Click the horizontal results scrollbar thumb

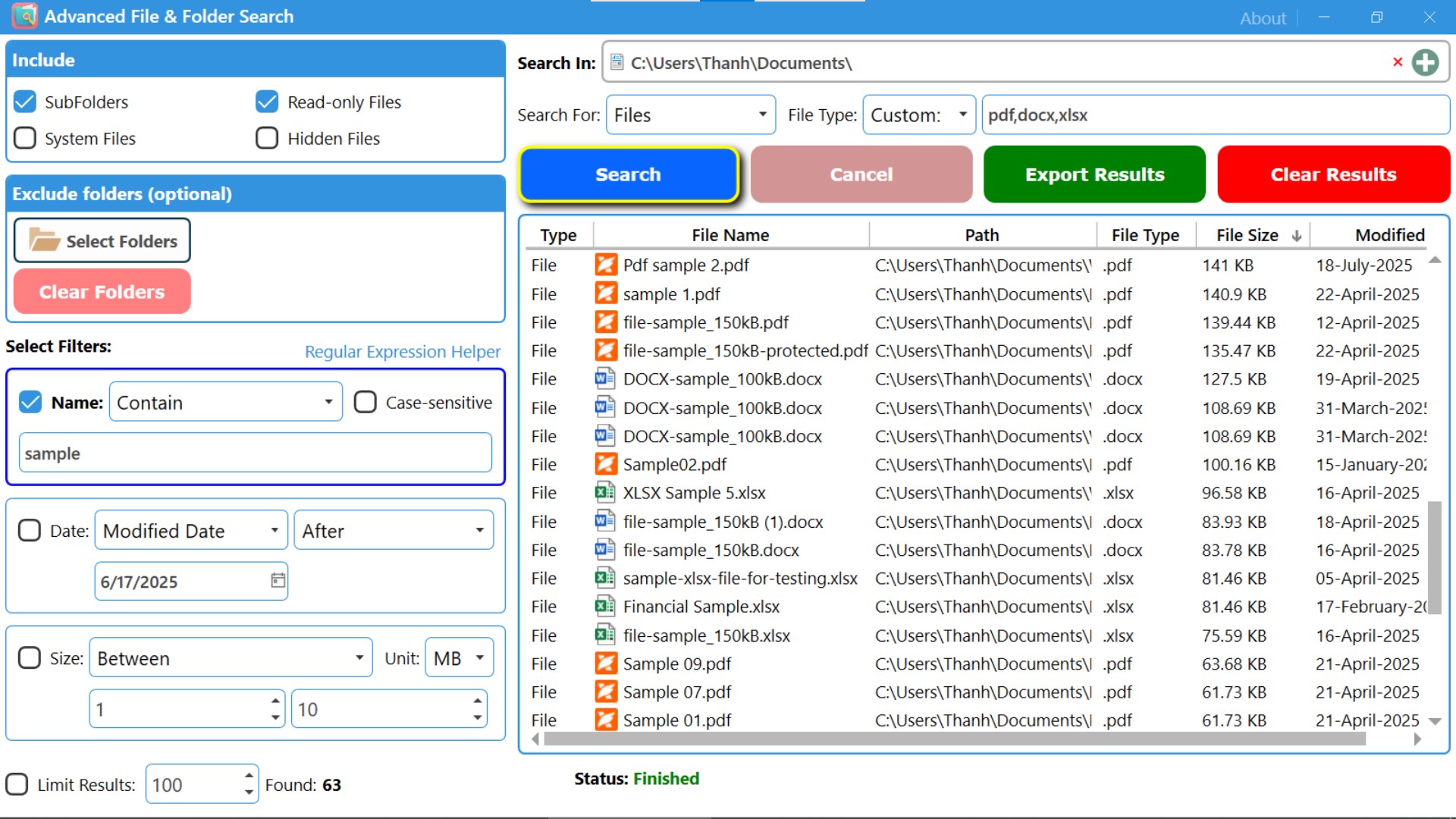[955, 739]
